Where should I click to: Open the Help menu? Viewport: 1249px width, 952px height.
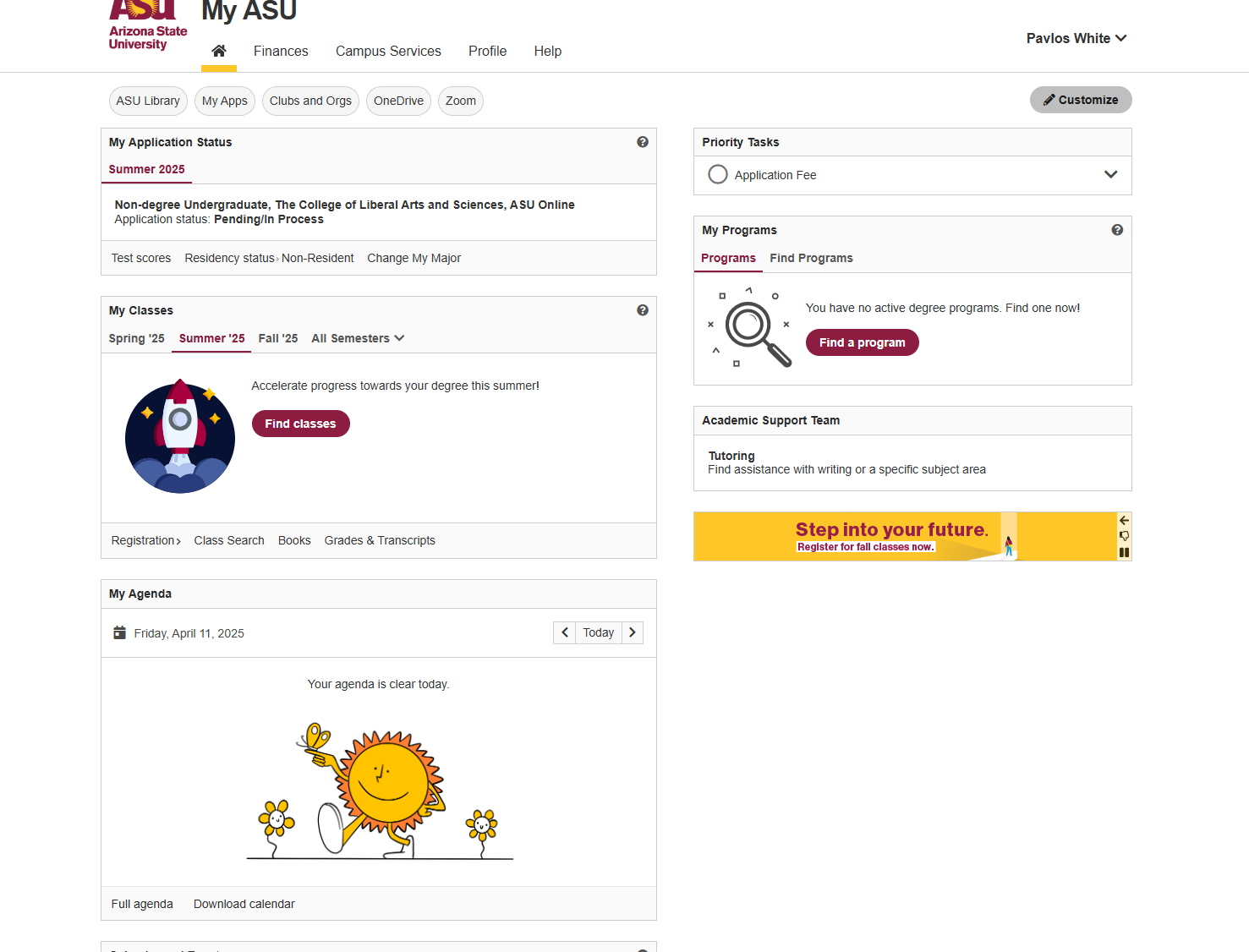[548, 51]
